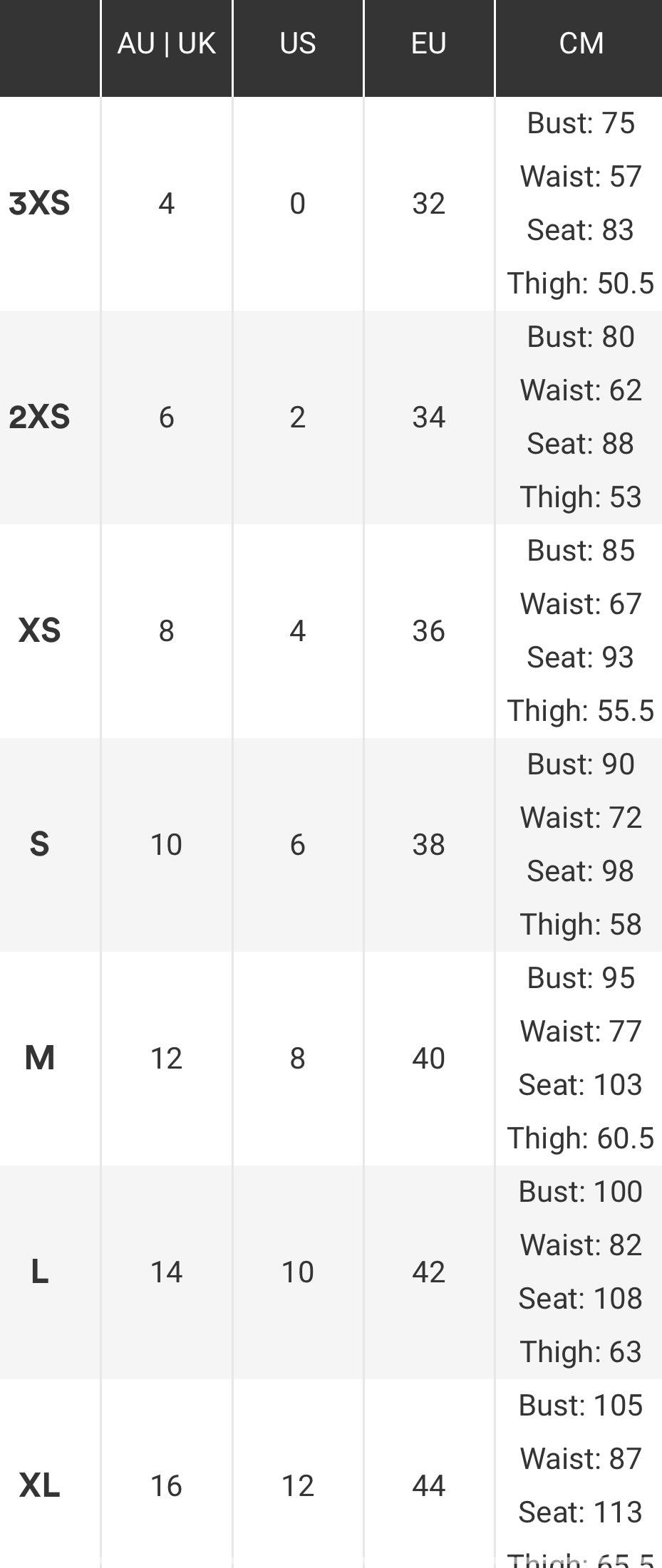
Task: Select the Waist: 72 measurement
Action: 581,818
